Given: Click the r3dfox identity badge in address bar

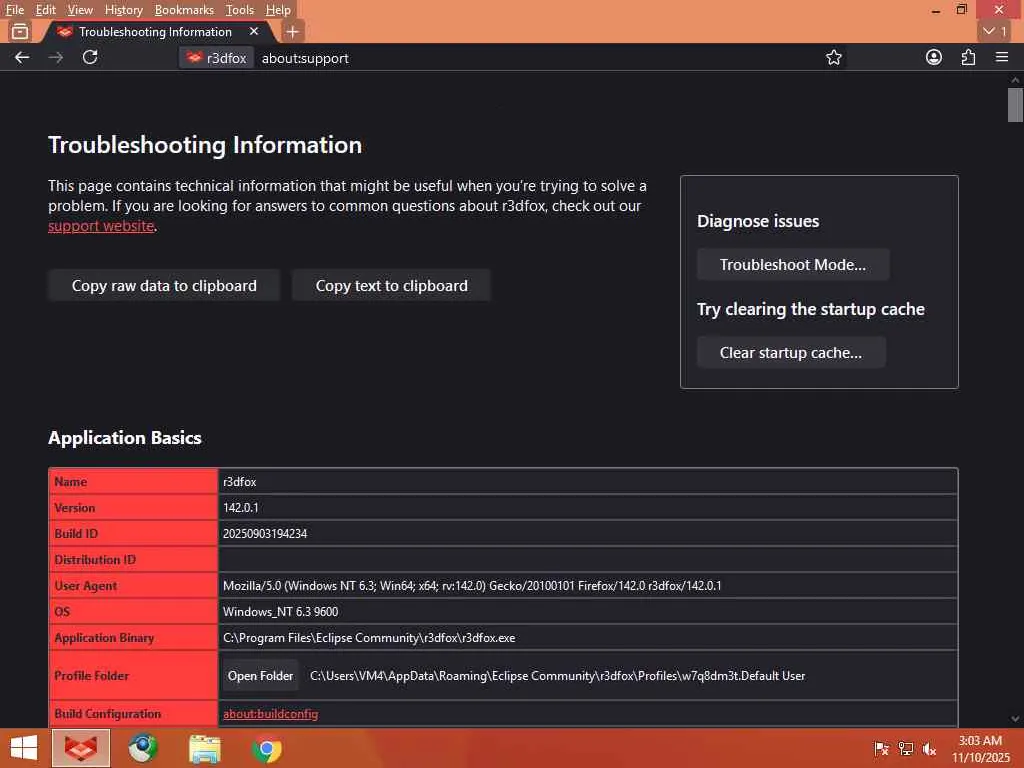Looking at the screenshot, I should click(217, 58).
